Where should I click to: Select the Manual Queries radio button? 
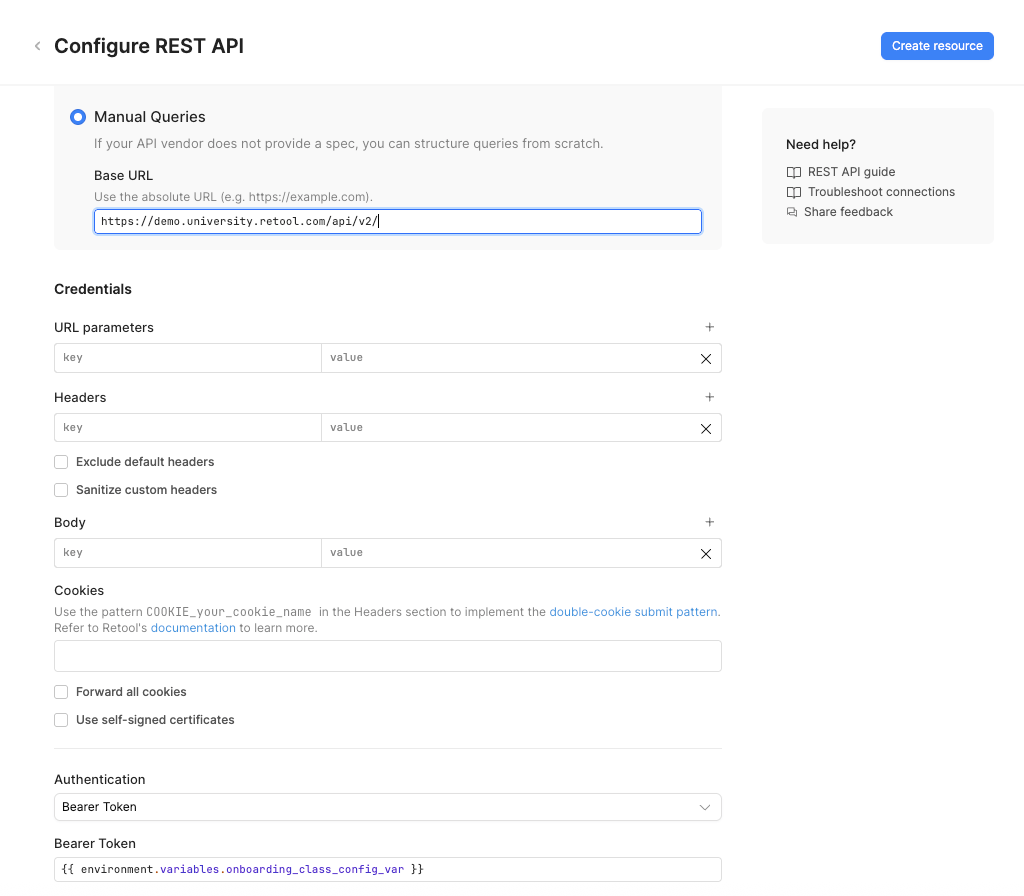(78, 117)
